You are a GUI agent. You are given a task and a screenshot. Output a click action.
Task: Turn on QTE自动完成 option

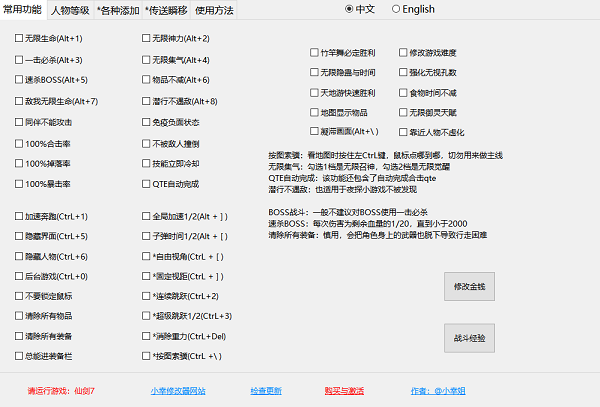(146, 184)
